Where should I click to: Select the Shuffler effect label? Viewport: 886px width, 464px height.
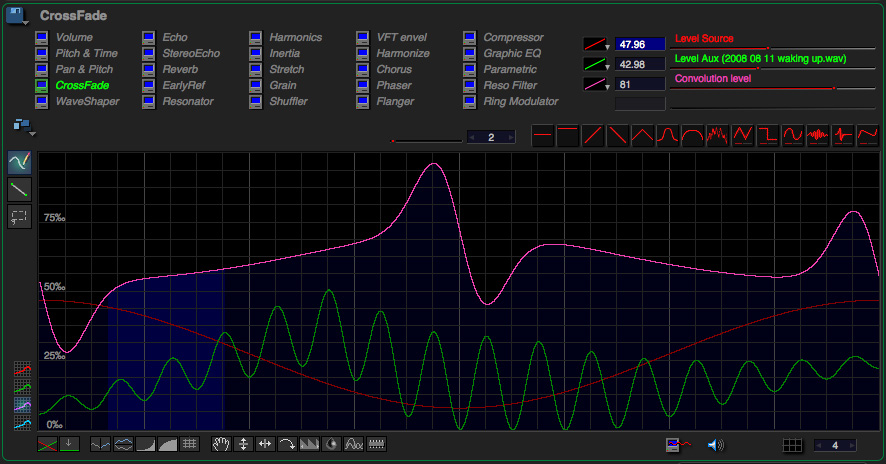289,102
